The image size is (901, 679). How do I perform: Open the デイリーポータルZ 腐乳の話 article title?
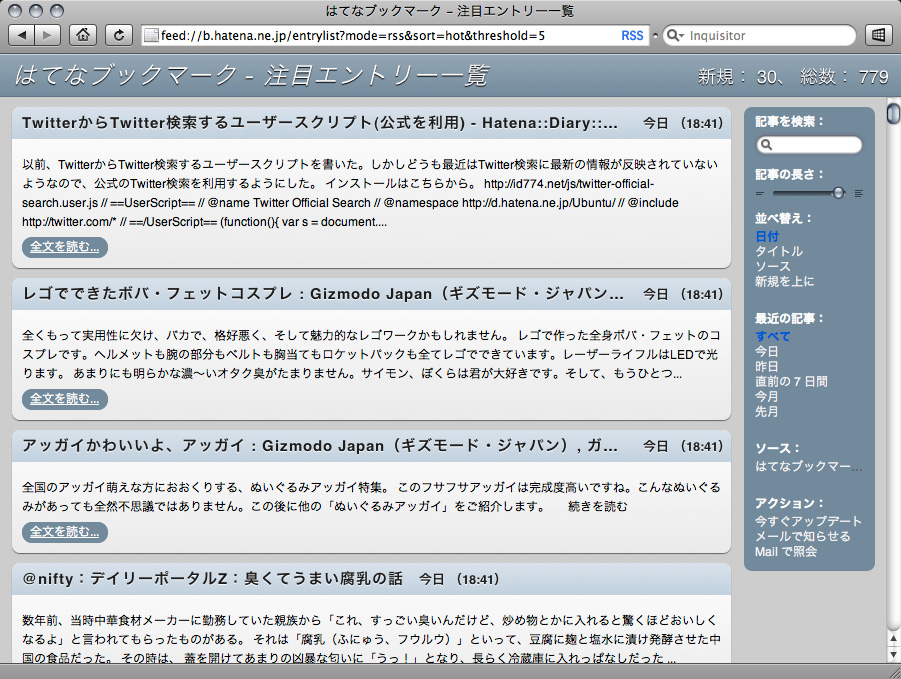[212, 578]
